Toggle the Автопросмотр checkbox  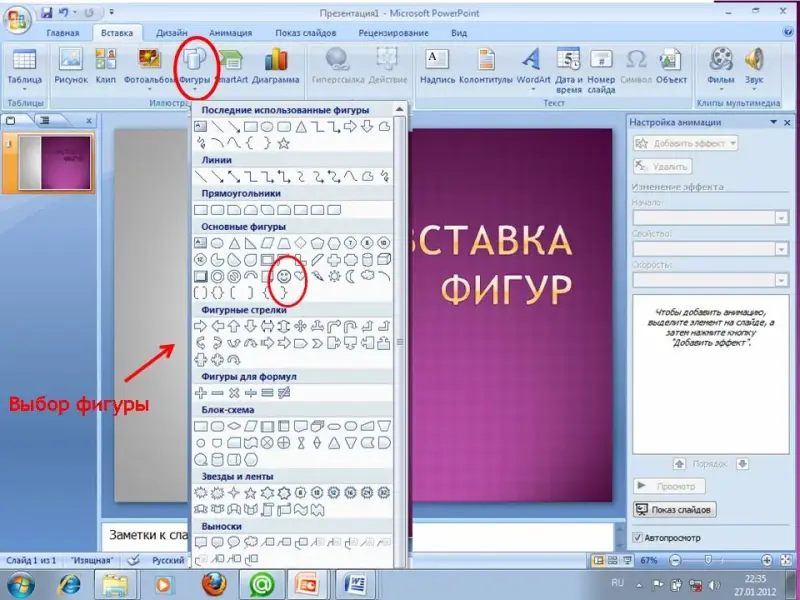coord(639,538)
